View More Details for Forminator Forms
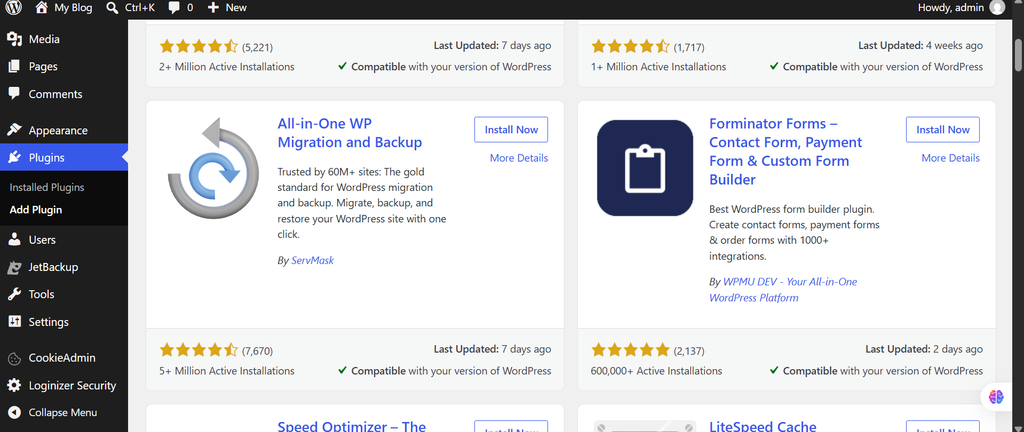Viewport: 1024px width, 432px height. [x=950, y=158]
